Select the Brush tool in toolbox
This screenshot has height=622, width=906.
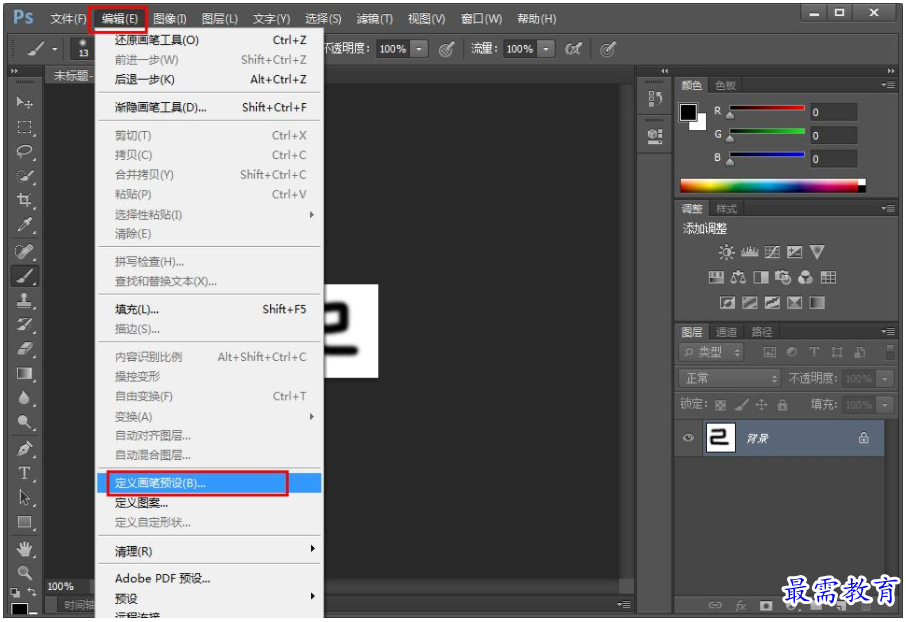(x=24, y=276)
